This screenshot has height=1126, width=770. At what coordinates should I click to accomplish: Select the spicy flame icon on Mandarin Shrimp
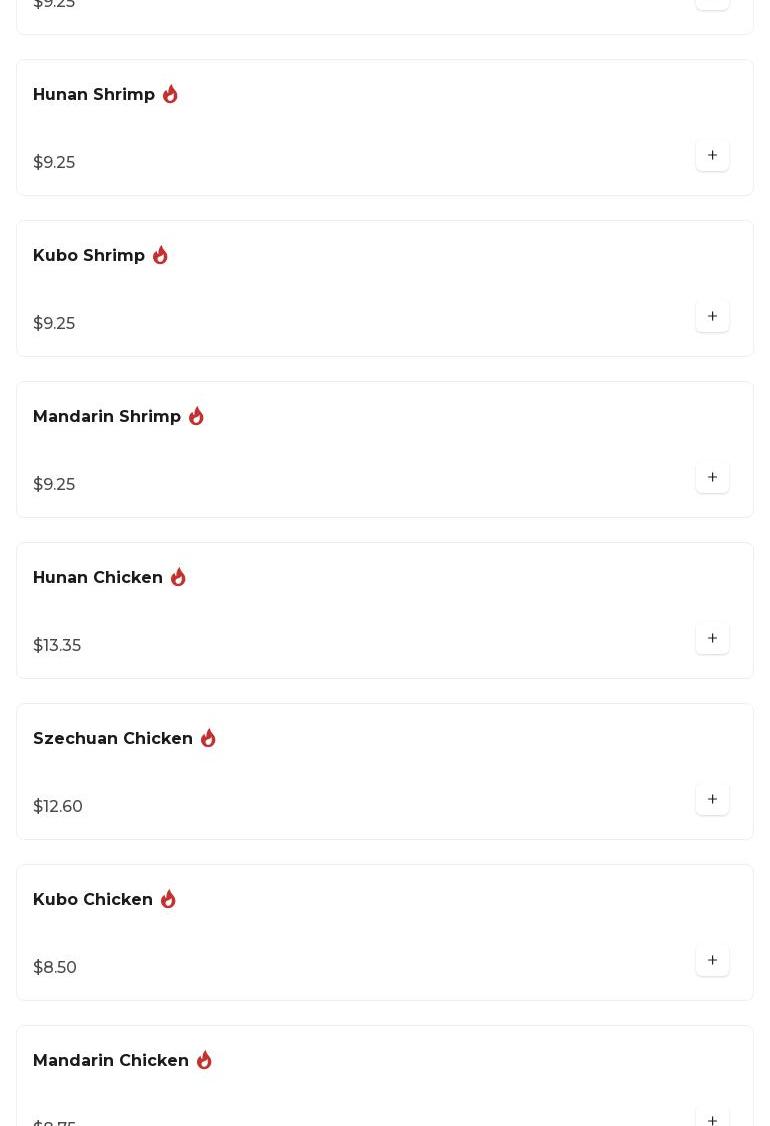click(x=196, y=416)
